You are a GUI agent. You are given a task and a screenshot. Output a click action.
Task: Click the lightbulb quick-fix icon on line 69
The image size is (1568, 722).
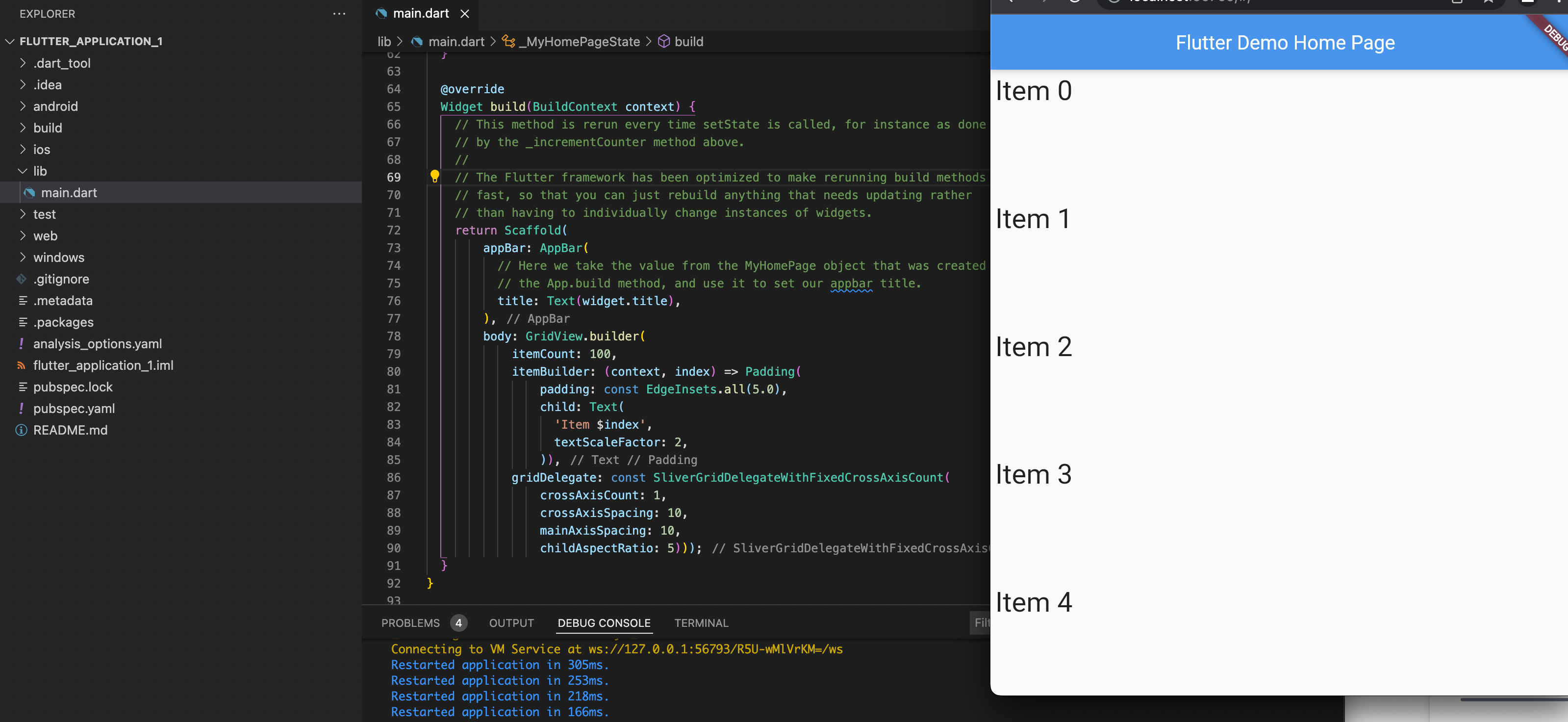click(x=434, y=177)
